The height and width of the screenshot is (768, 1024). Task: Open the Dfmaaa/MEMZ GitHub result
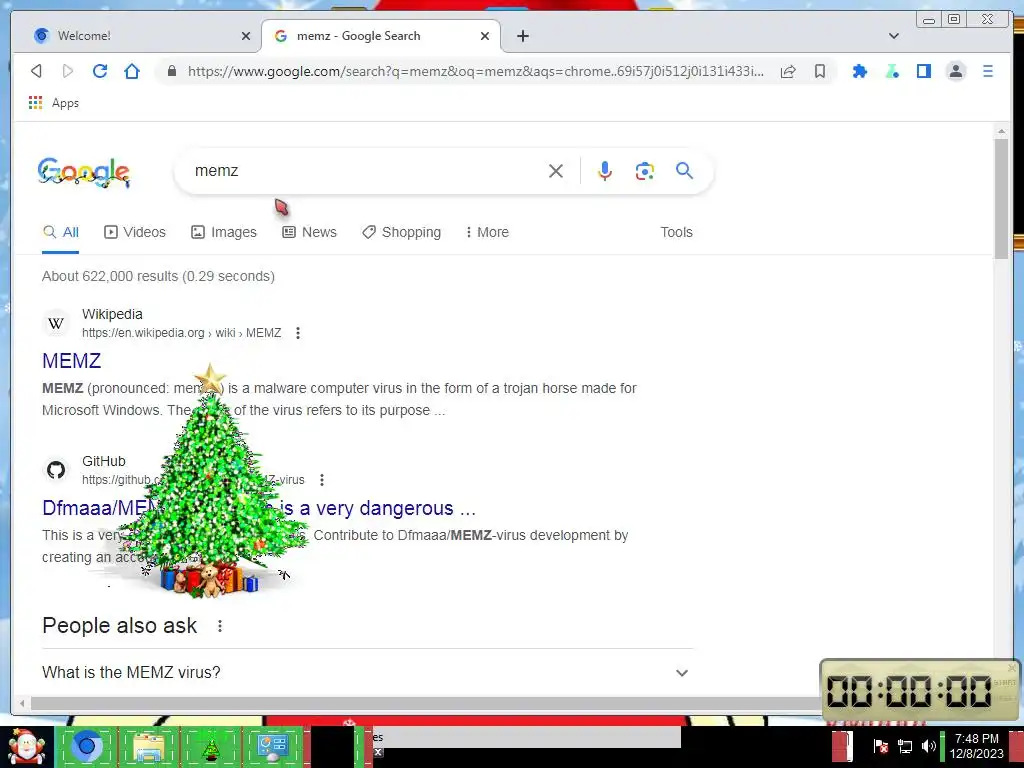tap(259, 508)
